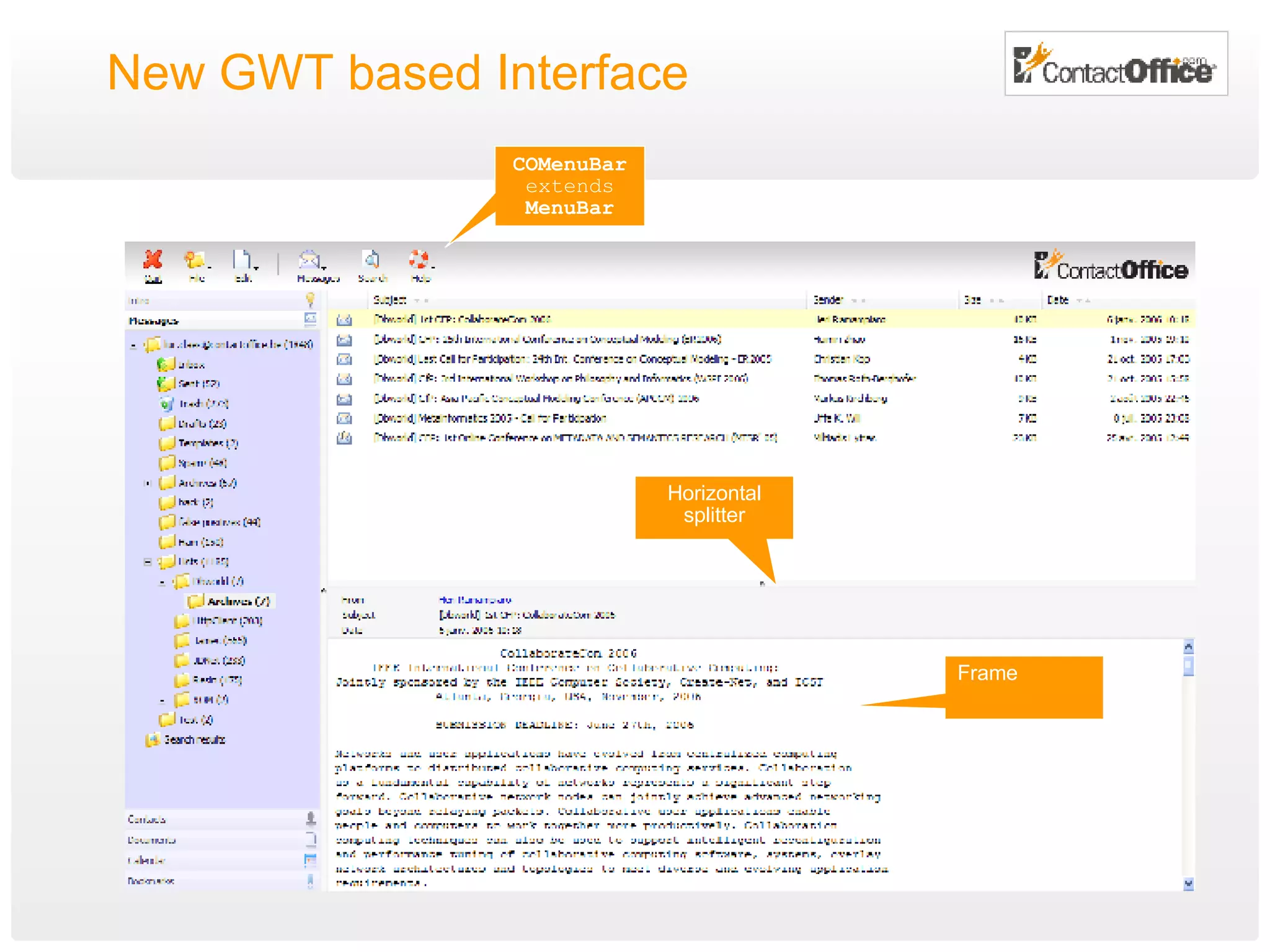Open the 25th International Conference on Conceptual Modeling message

tap(762, 340)
